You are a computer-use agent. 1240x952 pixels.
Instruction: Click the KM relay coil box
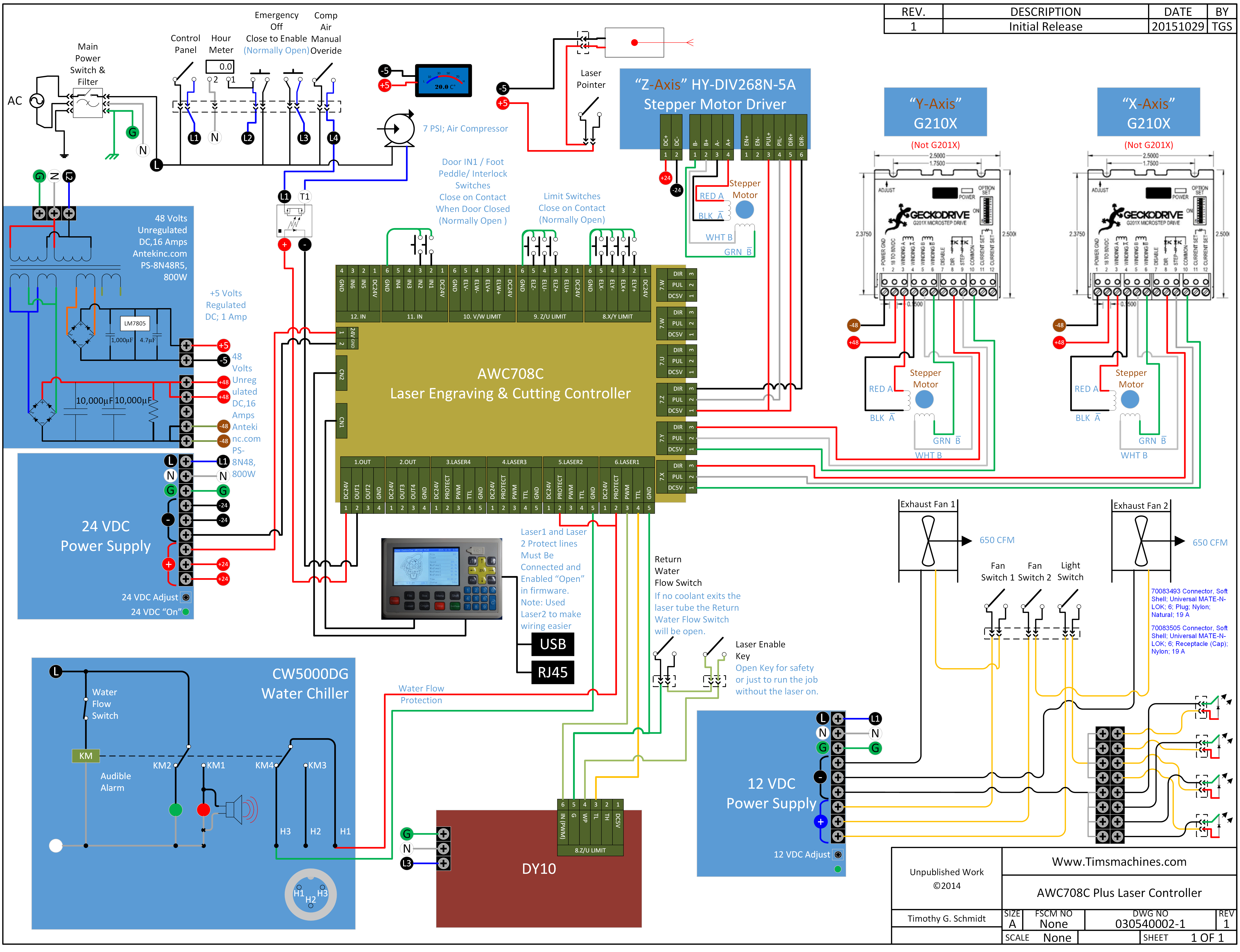click(x=86, y=756)
